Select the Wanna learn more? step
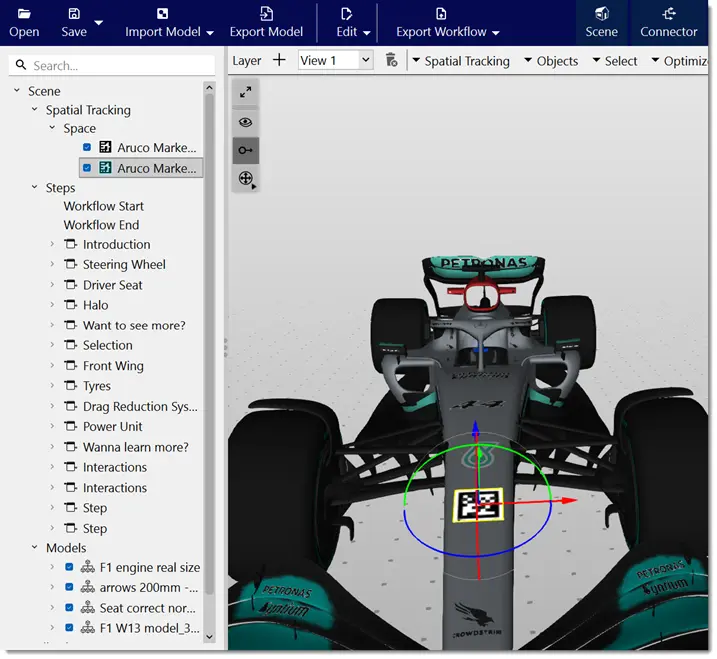 135,447
